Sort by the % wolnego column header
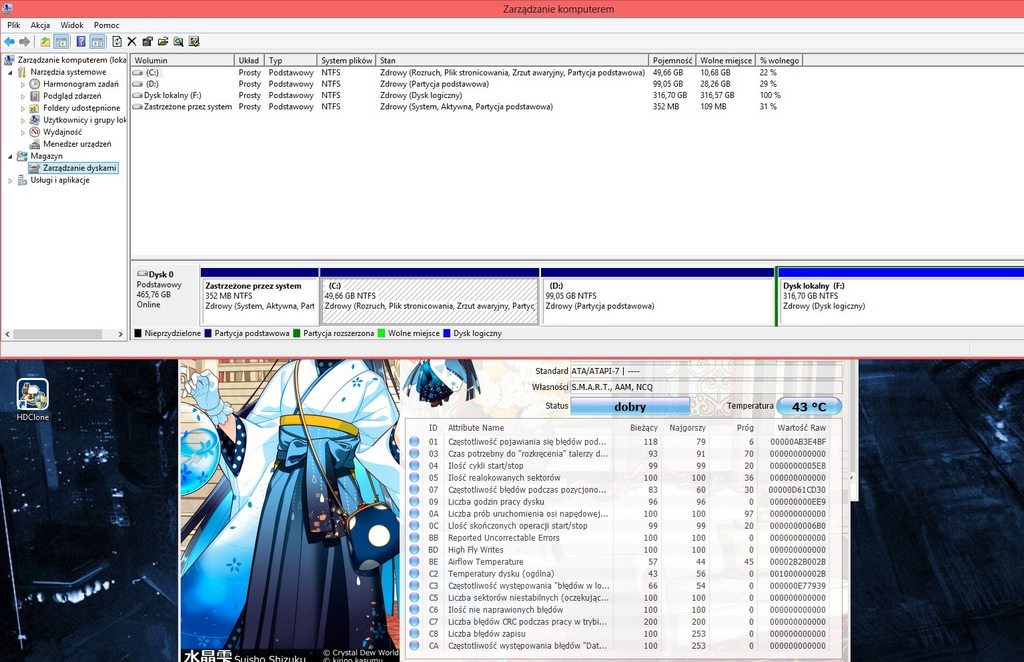Viewport: 1024px width, 662px height. click(x=779, y=60)
